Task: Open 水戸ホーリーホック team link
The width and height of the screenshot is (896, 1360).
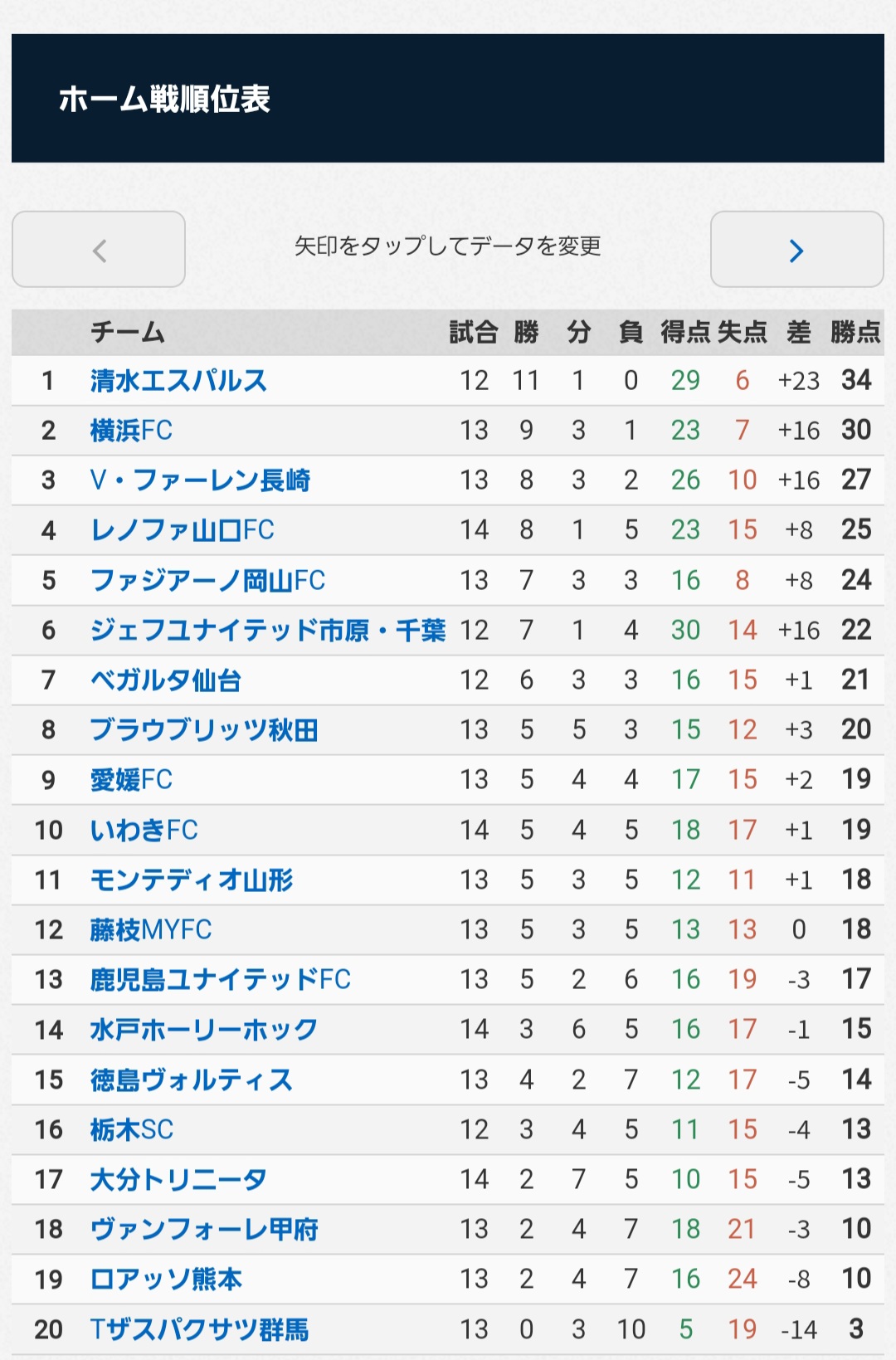Action: tap(204, 1030)
